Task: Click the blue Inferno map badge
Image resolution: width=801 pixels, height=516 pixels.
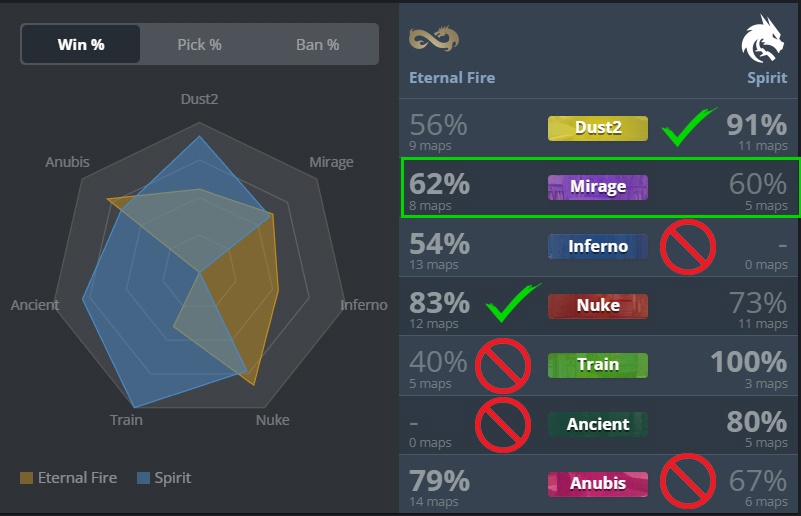Action: point(598,247)
